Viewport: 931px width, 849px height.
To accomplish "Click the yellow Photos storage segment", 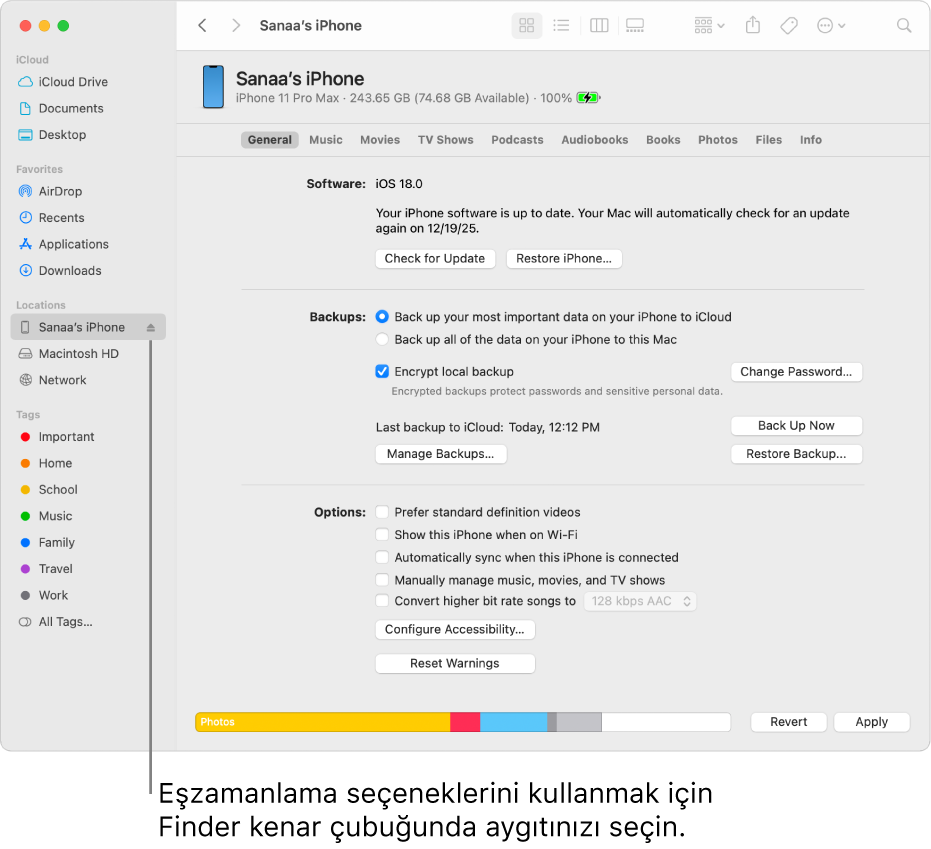I will tap(323, 722).
